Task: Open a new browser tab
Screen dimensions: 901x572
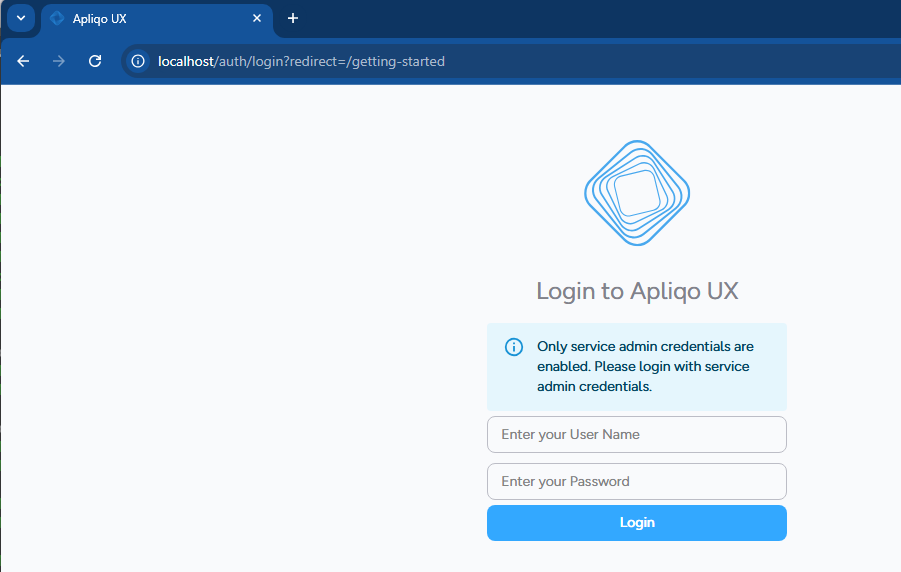Action: (x=293, y=18)
